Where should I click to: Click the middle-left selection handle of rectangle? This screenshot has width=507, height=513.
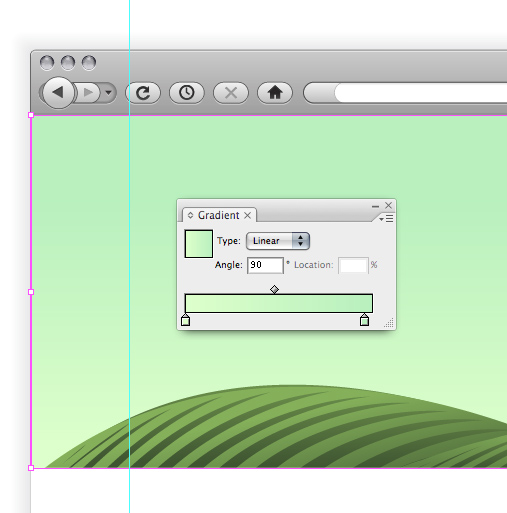point(31,292)
